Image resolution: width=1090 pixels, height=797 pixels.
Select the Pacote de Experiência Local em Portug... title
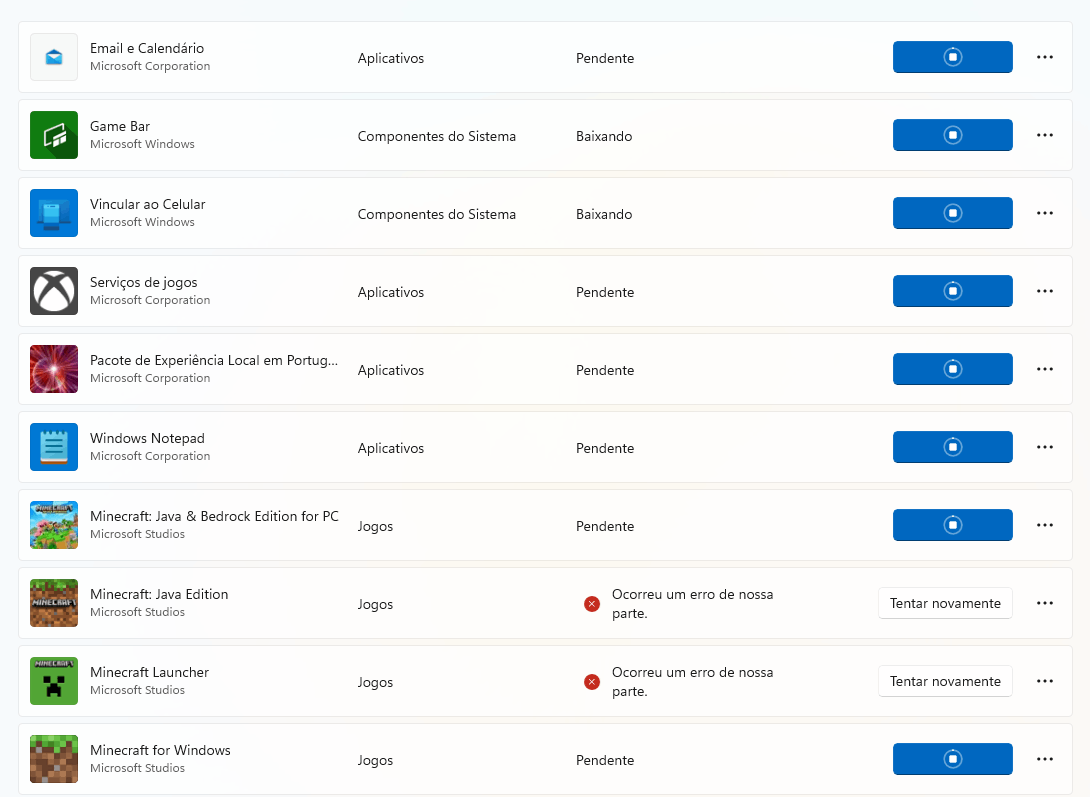tap(213, 360)
